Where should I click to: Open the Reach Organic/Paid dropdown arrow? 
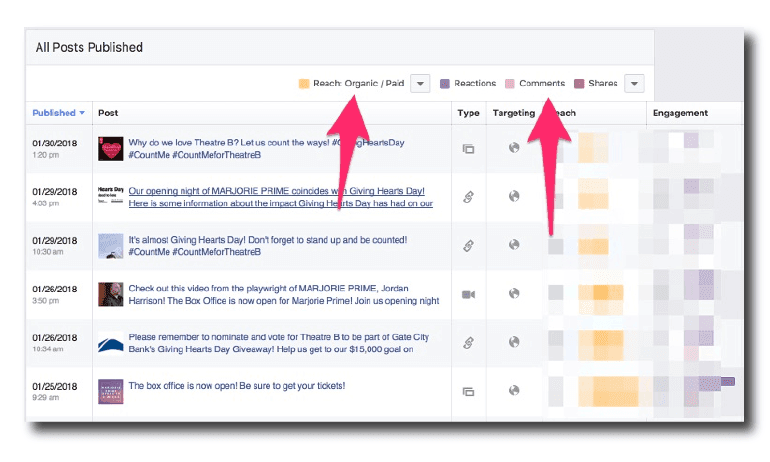[x=420, y=83]
